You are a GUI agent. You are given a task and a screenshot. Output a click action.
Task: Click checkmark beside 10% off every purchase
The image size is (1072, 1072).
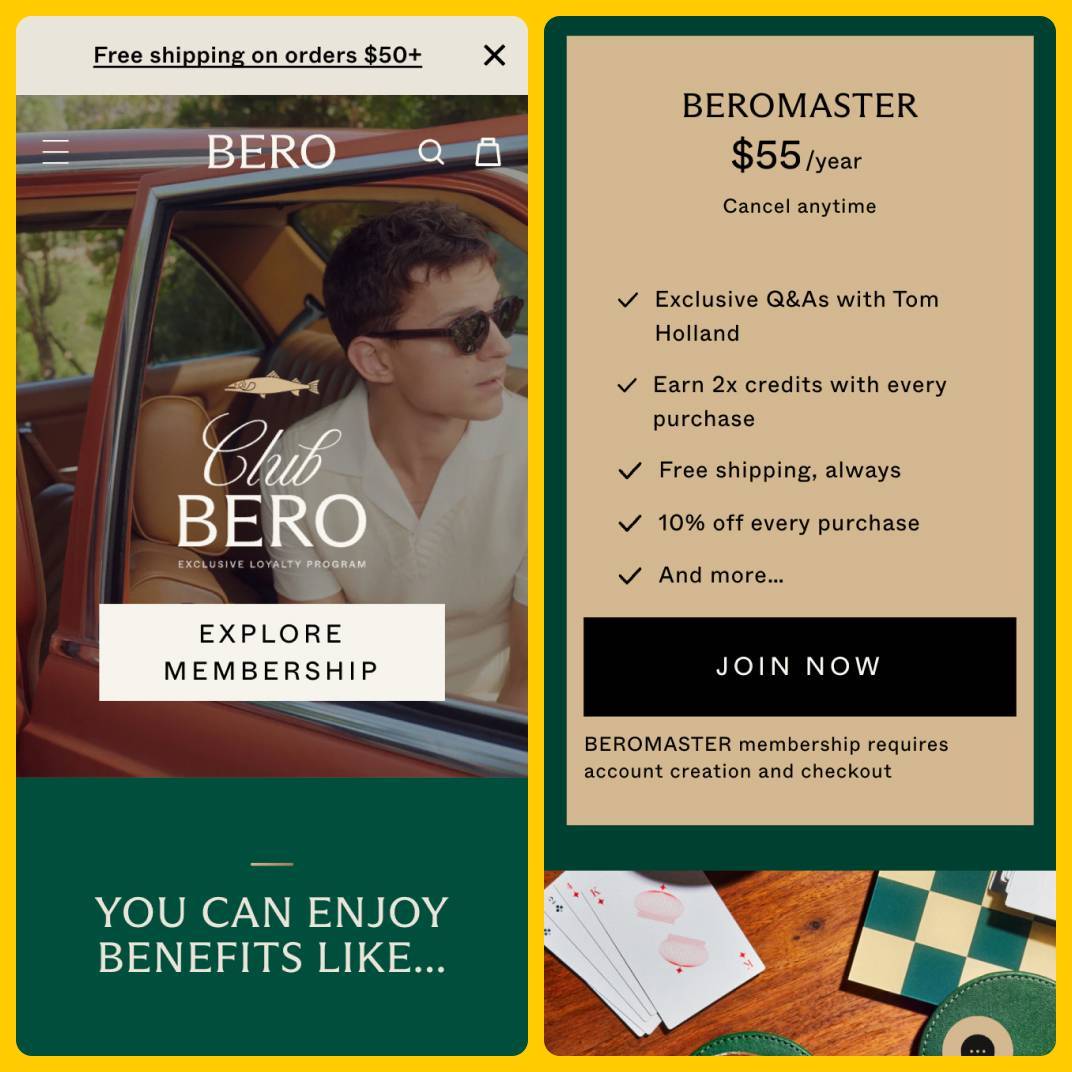coord(630,523)
